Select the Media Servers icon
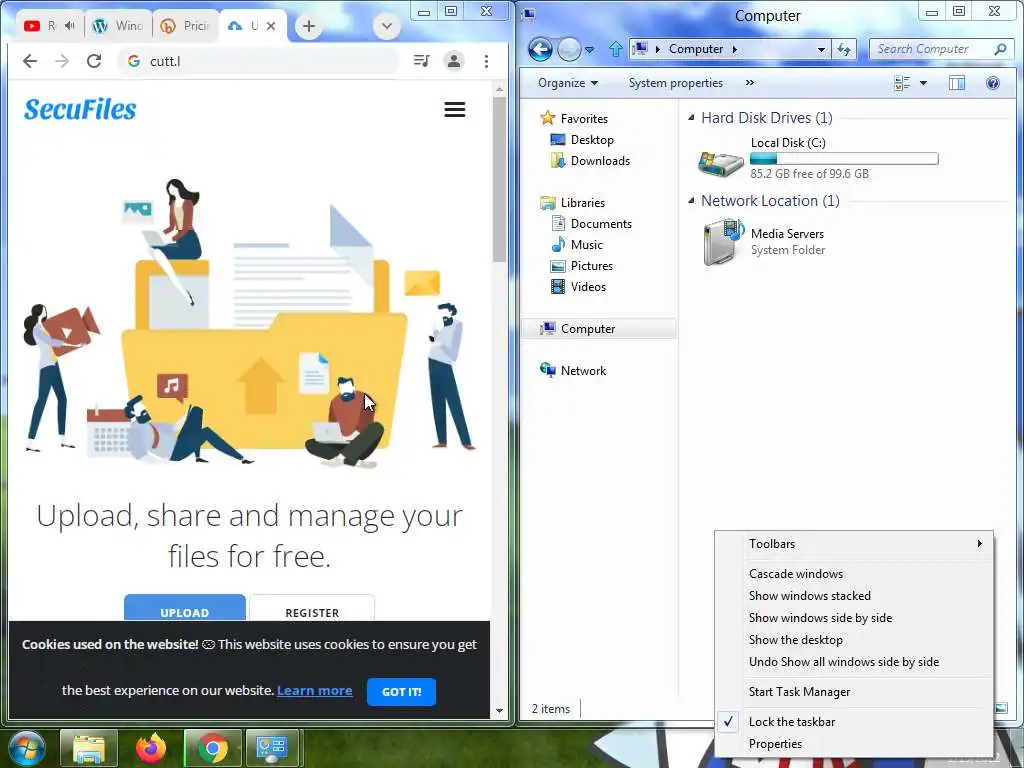 (724, 242)
